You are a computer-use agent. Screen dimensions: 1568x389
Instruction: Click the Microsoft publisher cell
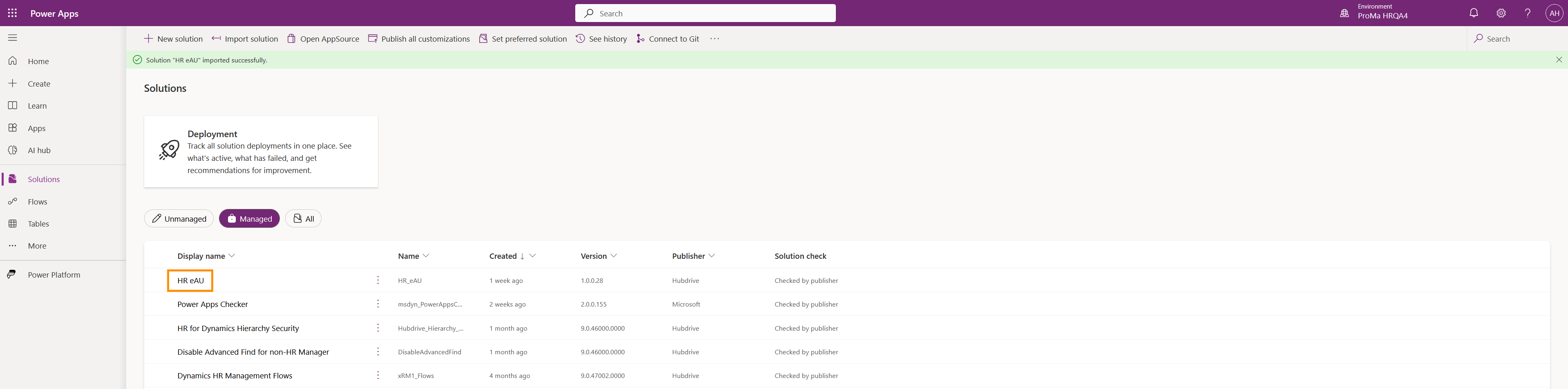point(686,305)
